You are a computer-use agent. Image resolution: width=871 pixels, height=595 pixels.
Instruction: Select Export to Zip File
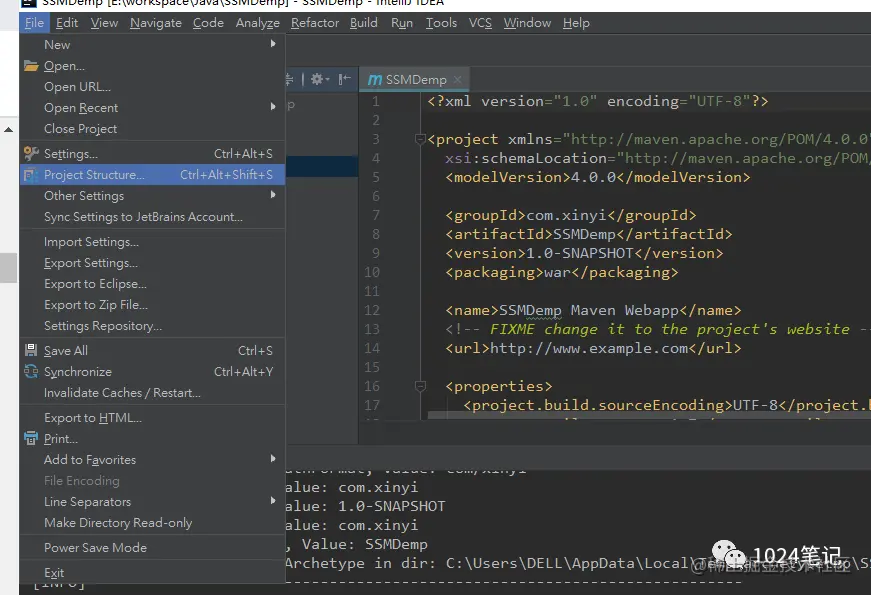point(152,305)
